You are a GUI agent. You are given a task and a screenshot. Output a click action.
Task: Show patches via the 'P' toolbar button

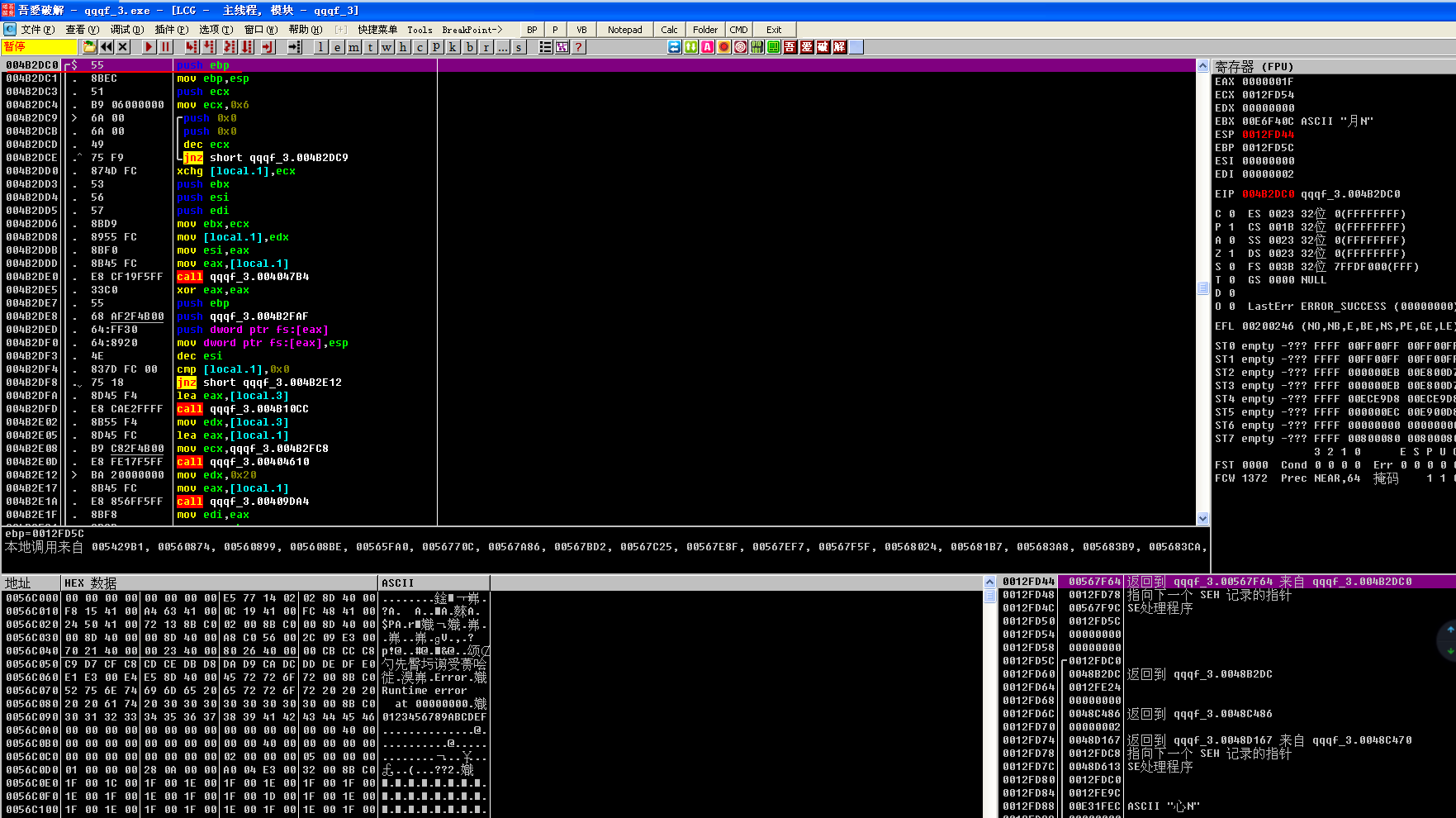(x=436, y=47)
